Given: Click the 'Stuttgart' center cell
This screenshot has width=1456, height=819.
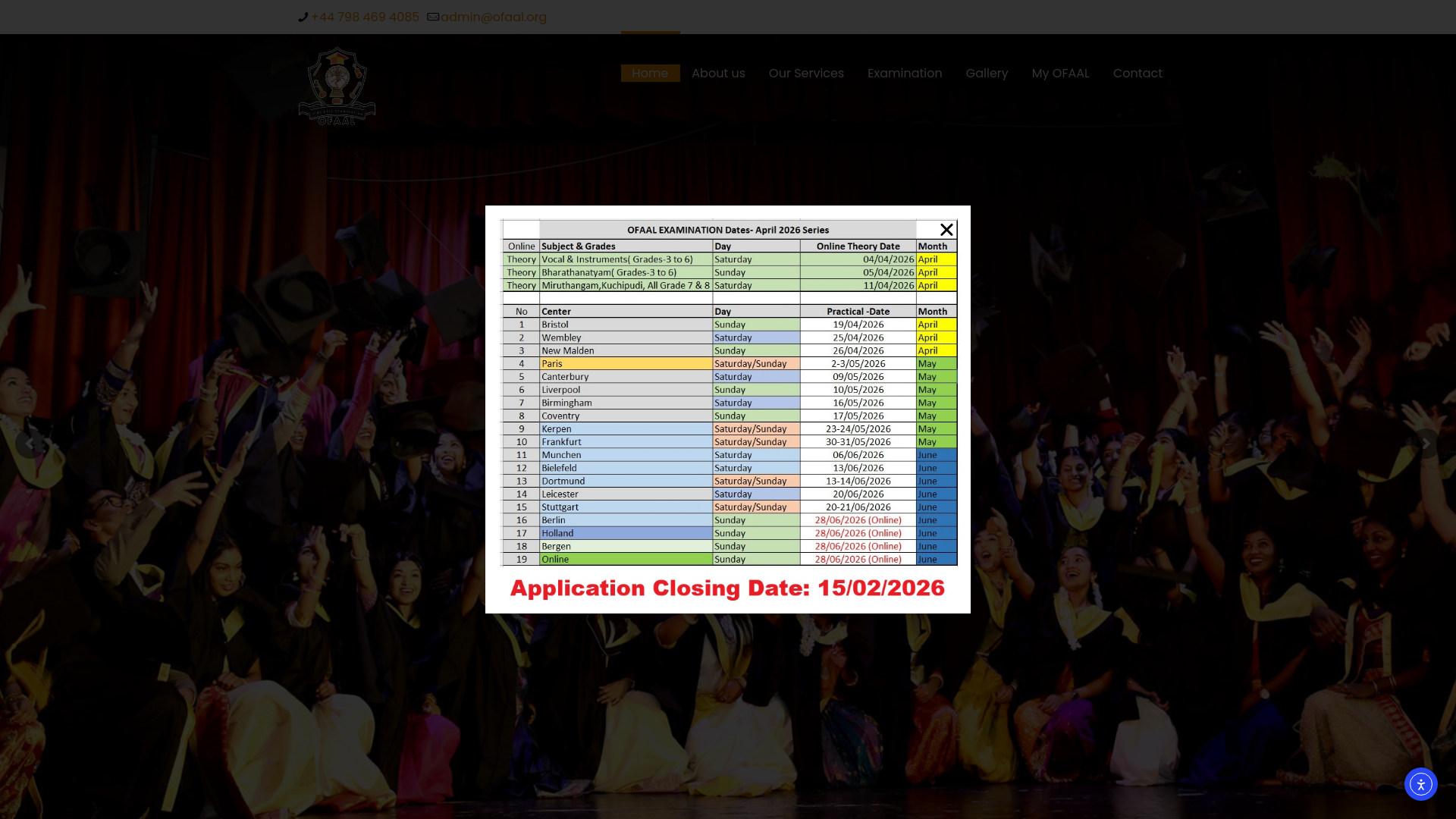Looking at the screenshot, I should (x=626, y=507).
